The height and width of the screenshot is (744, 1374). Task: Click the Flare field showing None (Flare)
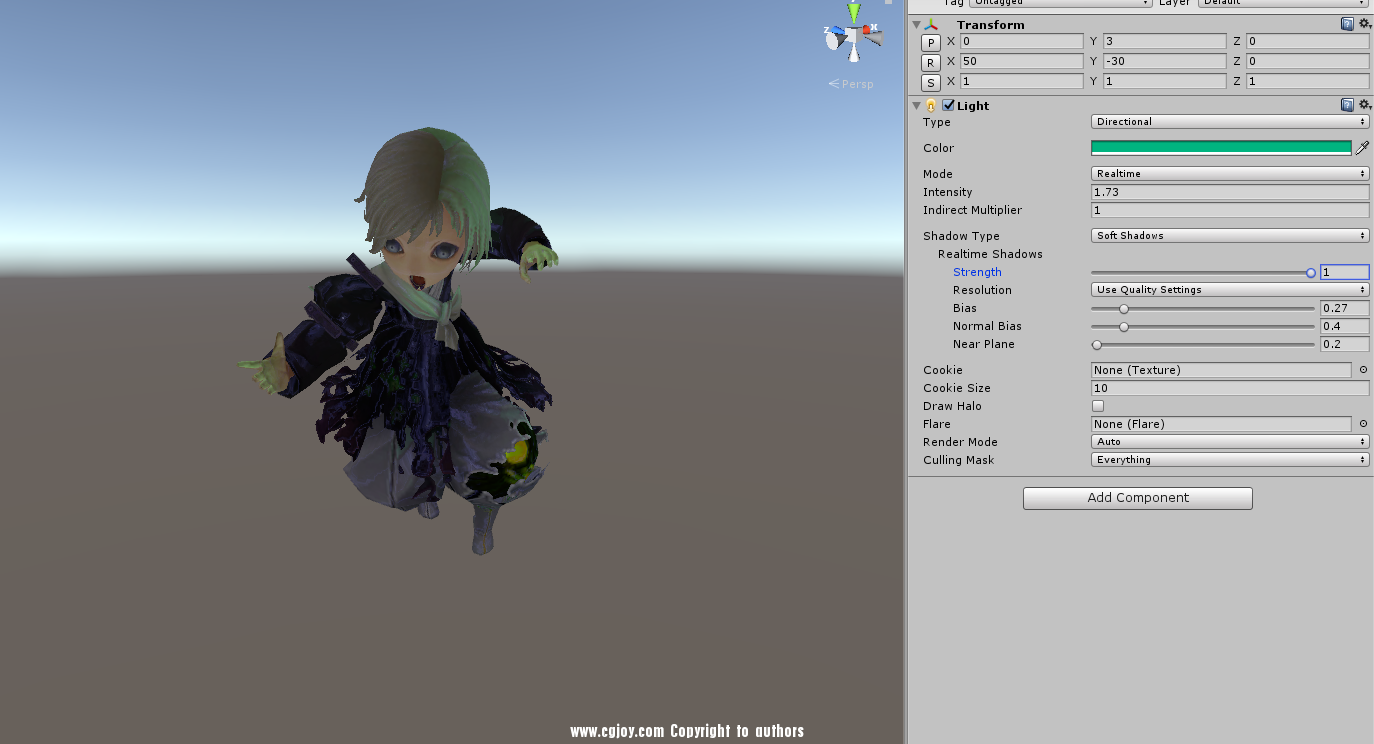pyautogui.click(x=1221, y=424)
